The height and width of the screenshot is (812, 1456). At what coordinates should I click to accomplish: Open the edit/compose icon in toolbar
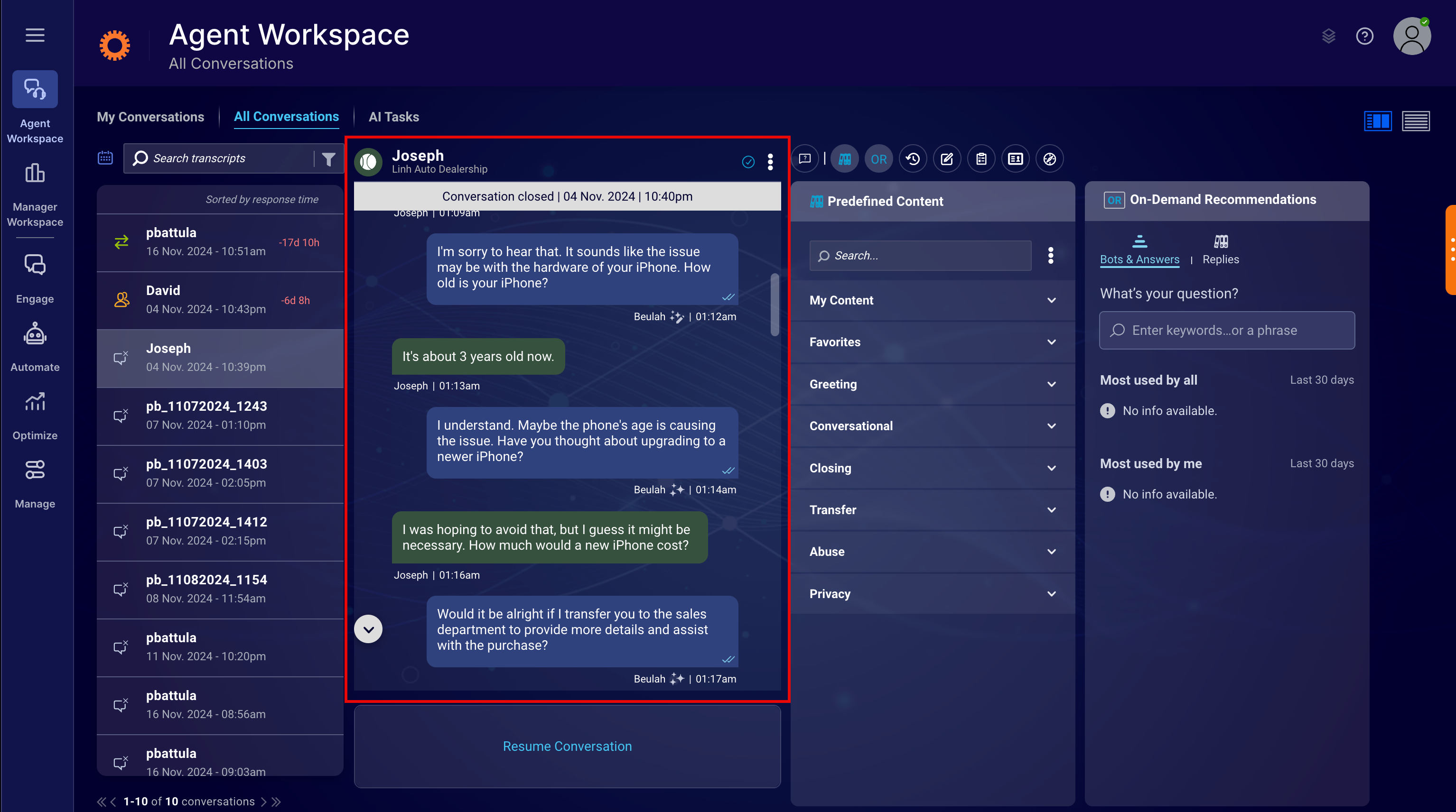[x=947, y=159]
